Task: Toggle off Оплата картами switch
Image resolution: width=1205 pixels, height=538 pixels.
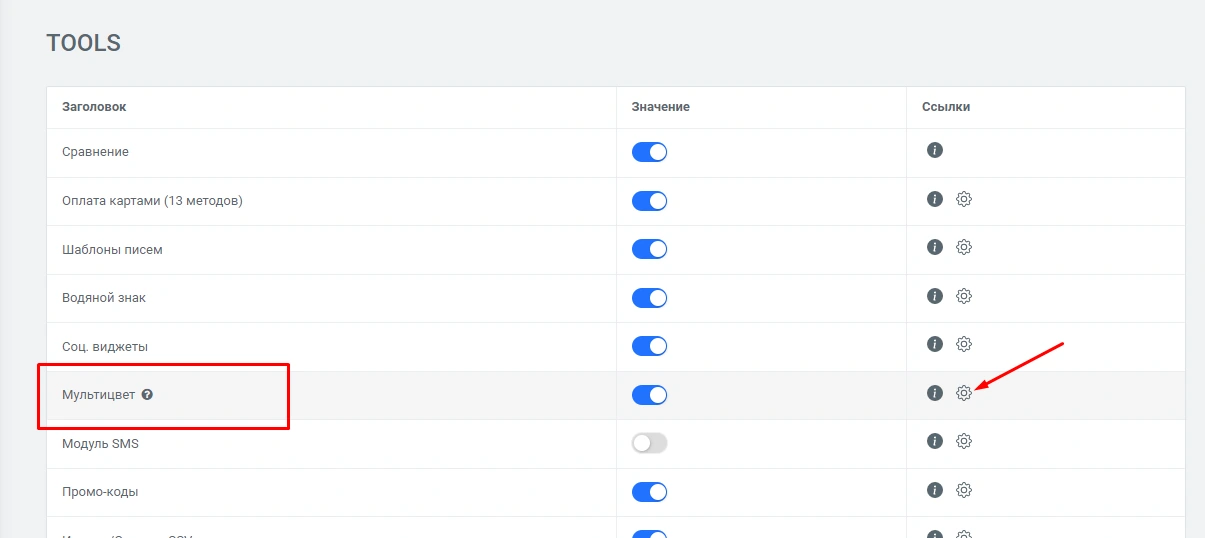Action: (x=649, y=201)
